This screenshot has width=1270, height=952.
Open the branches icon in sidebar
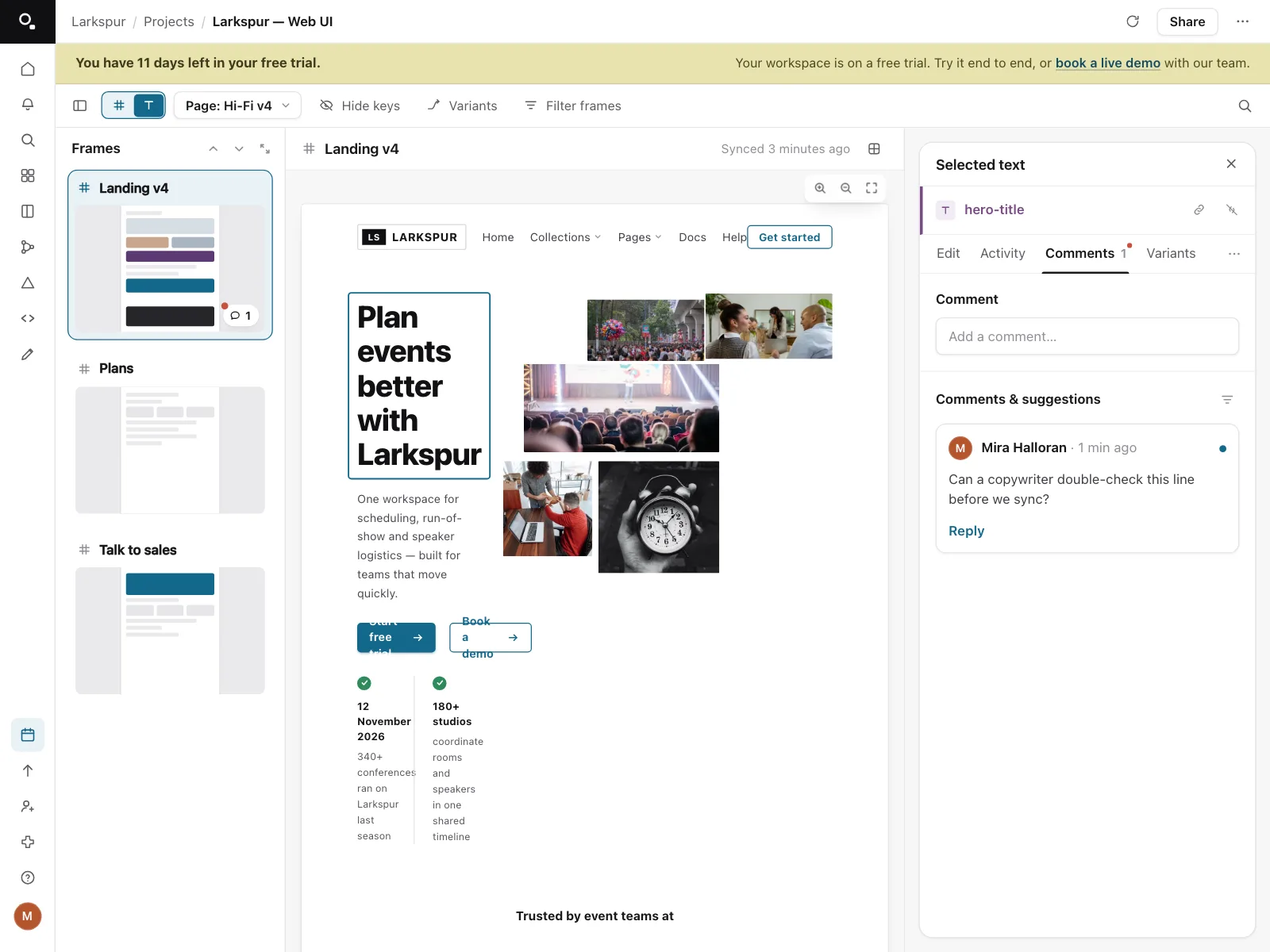point(28,247)
